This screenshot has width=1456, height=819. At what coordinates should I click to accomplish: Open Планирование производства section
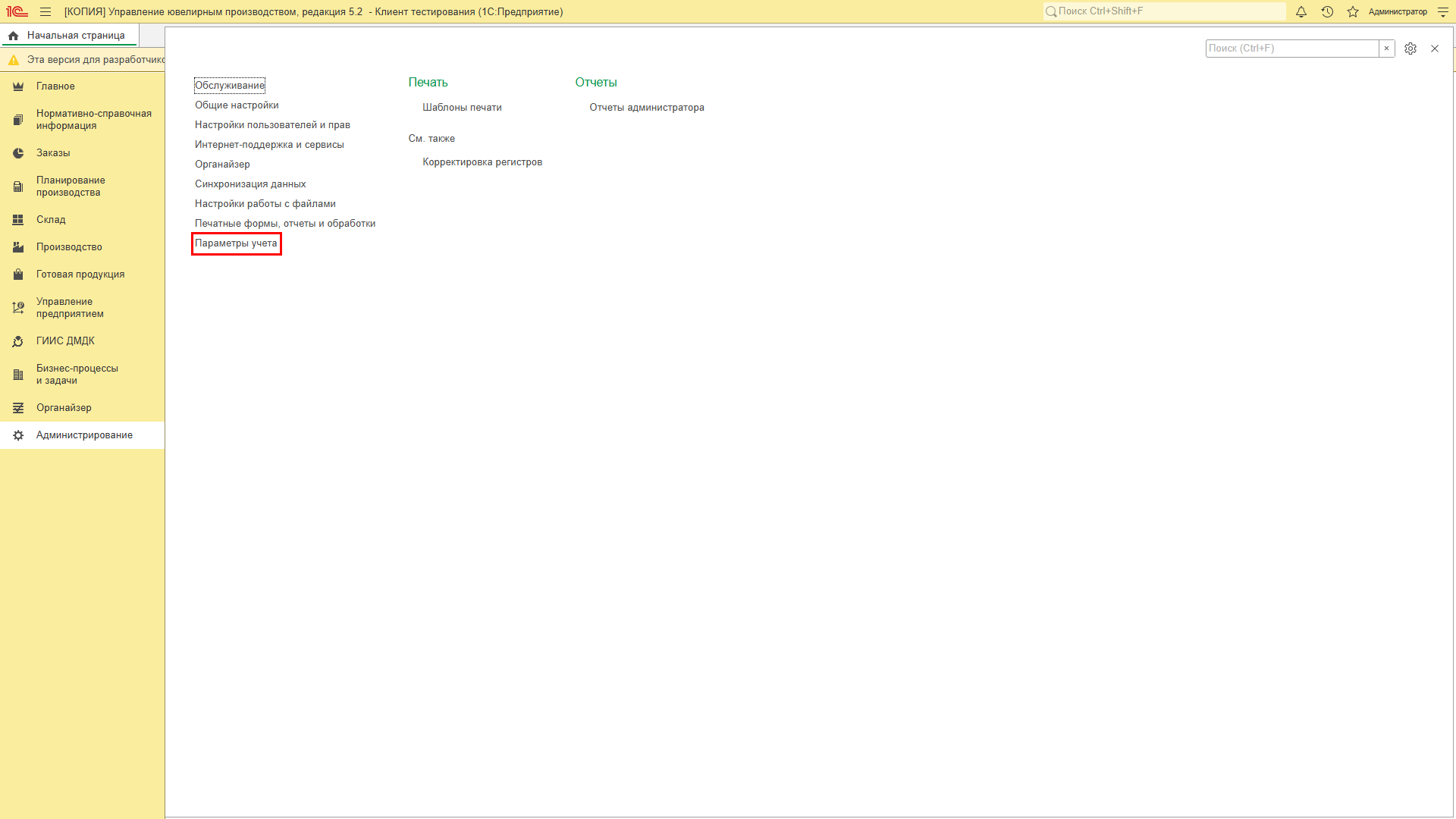pos(82,187)
